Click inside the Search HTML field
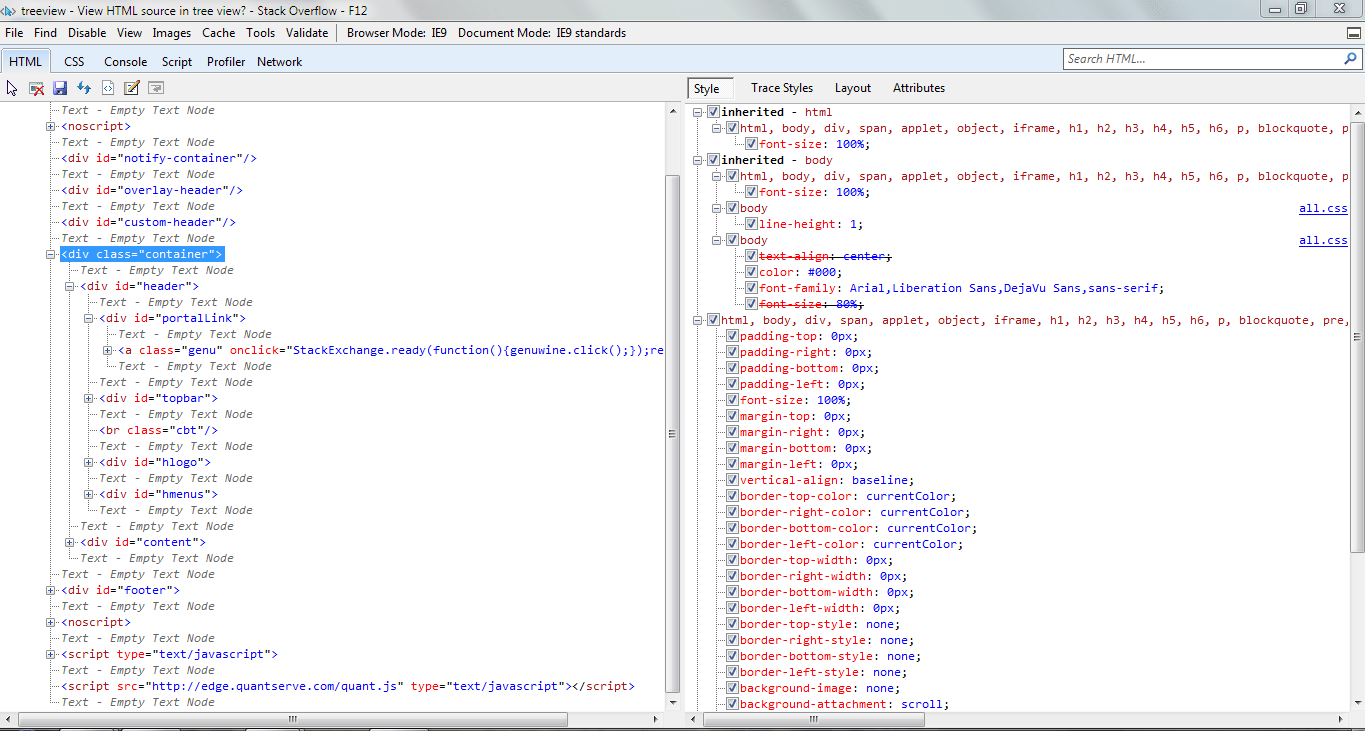The width and height of the screenshot is (1365, 731). click(1200, 59)
